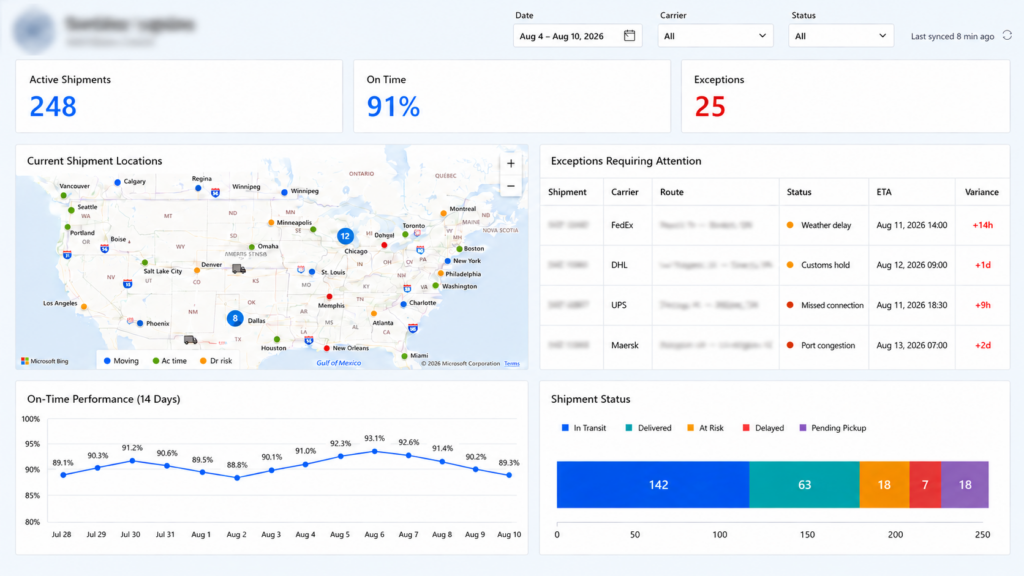This screenshot has height=576, width=1024.
Task: Click the Jul 30 data point at 91.2%
Action: [133, 461]
